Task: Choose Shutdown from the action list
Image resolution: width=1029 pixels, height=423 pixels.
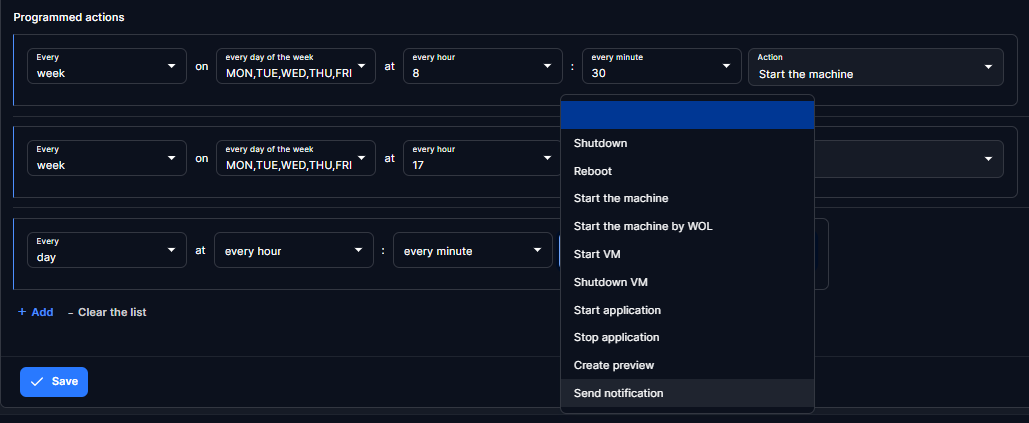Action: pyautogui.click(x=687, y=143)
